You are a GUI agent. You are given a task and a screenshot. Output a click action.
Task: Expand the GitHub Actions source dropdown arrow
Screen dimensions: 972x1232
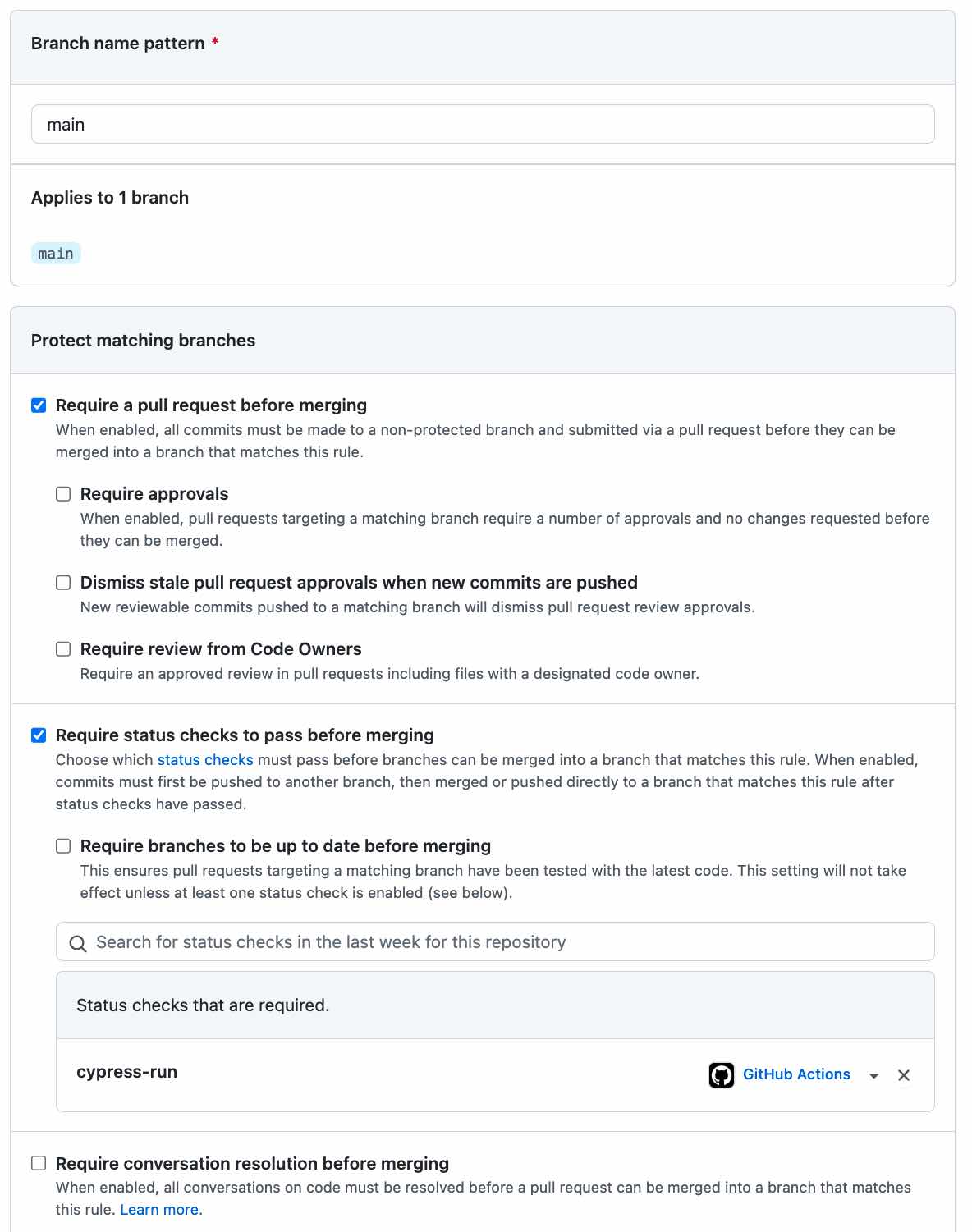click(873, 1076)
